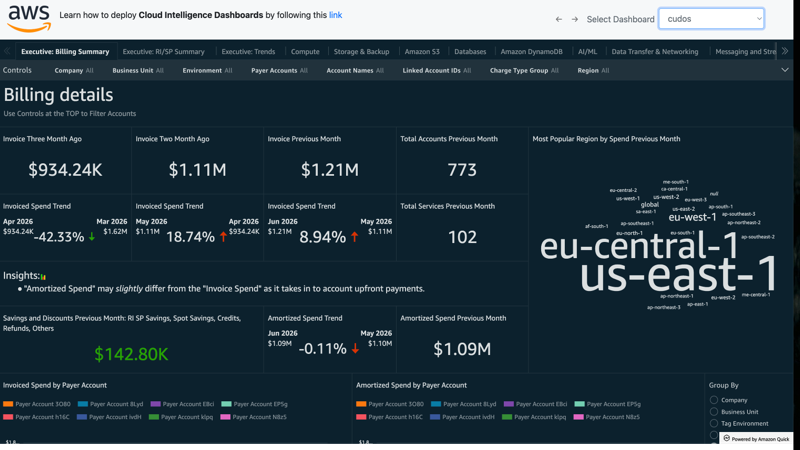Click the back arrow next to Select Dashboard
This screenshot has width=800, height=450.
tap(559, 19)
